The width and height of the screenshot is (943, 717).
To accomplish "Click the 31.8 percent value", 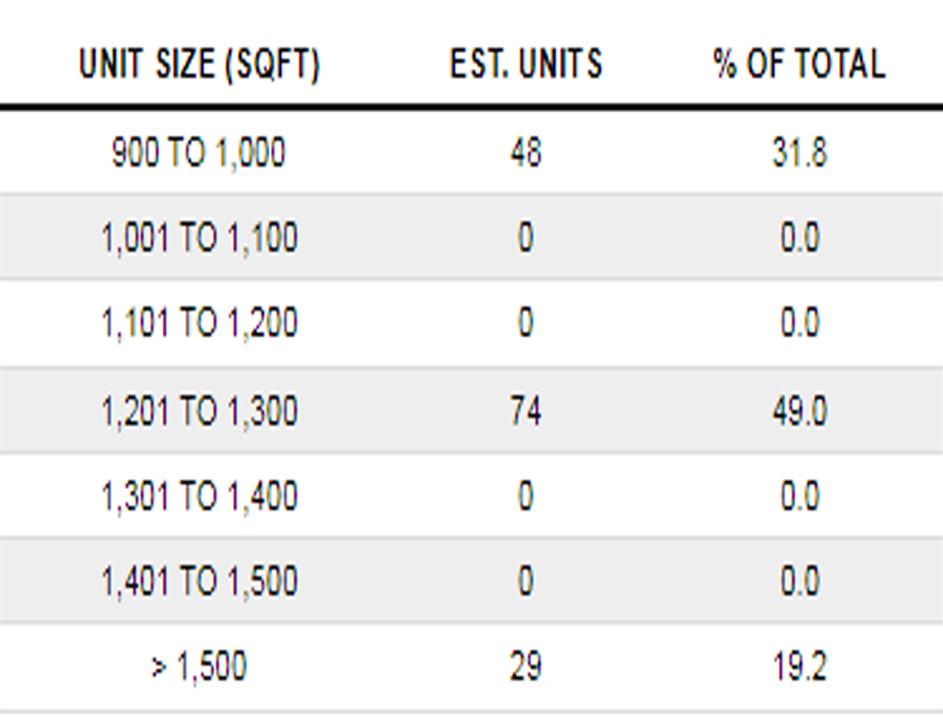I will [799, 153].
